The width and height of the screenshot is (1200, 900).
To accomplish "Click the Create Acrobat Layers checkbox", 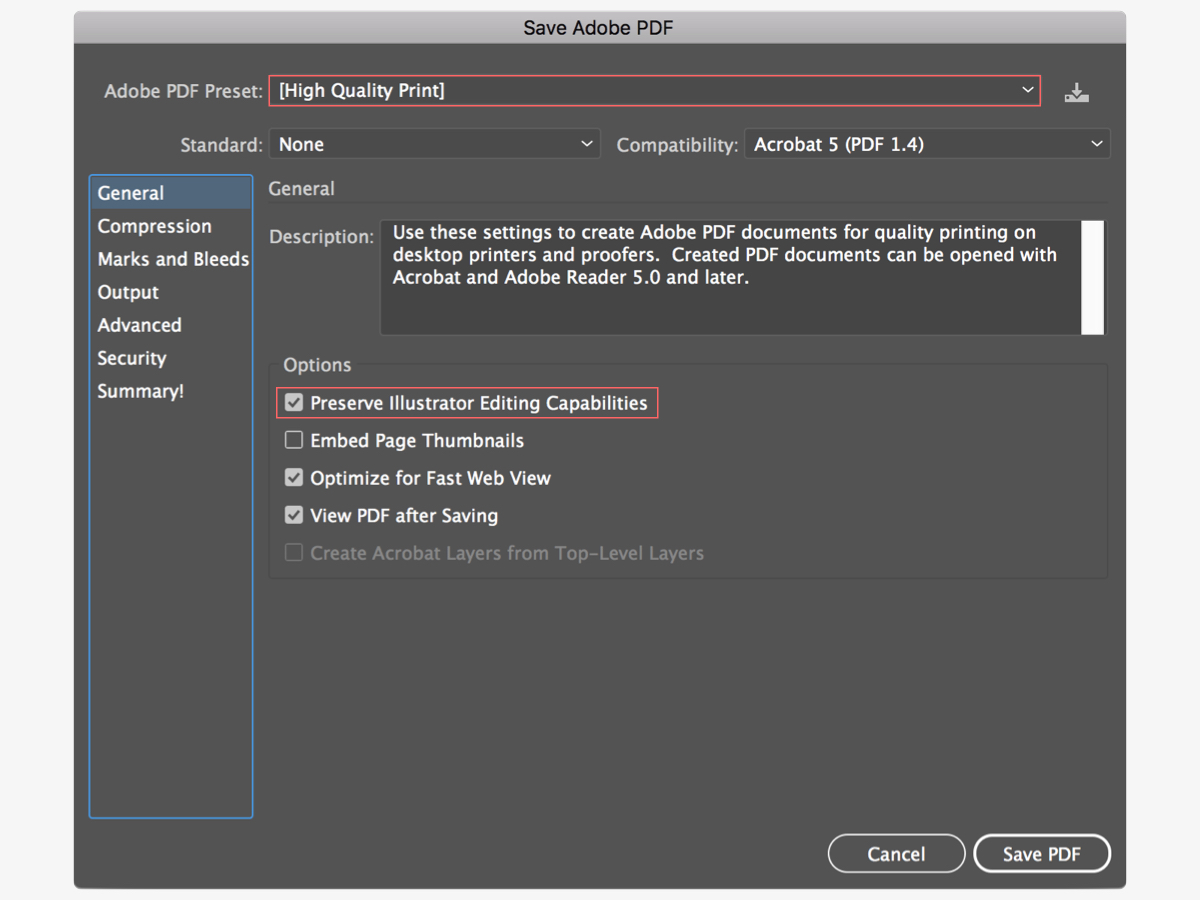I will coord(294,553).
